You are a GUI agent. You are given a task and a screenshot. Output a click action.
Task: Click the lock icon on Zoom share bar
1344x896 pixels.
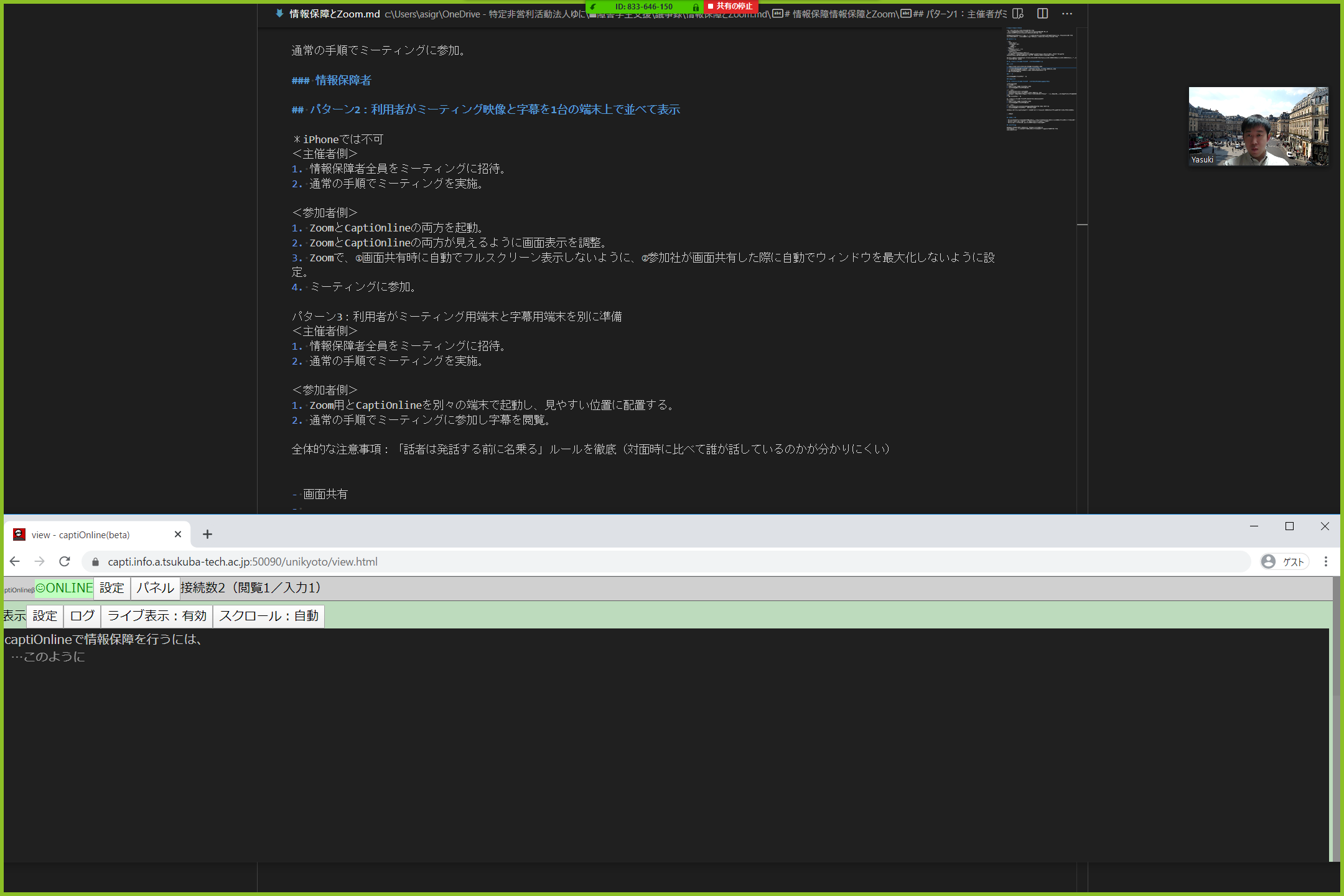[696, 7]
